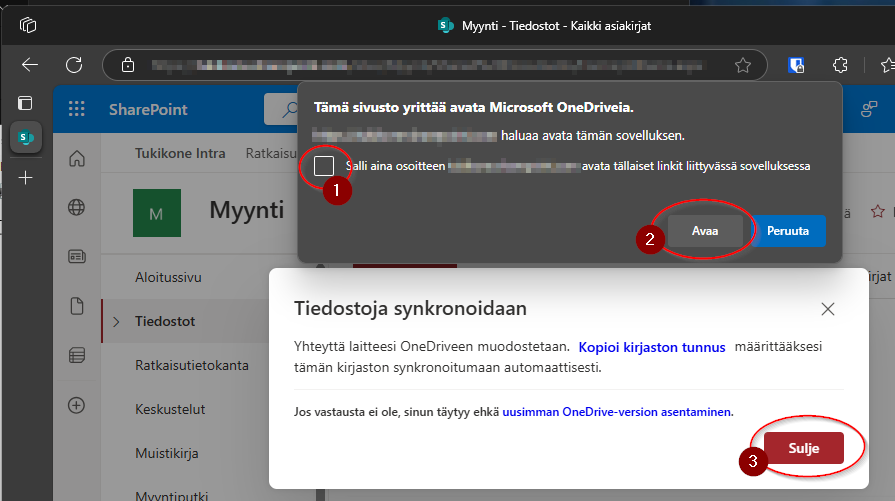Open a new tab with plus

(x=26, y=178)
